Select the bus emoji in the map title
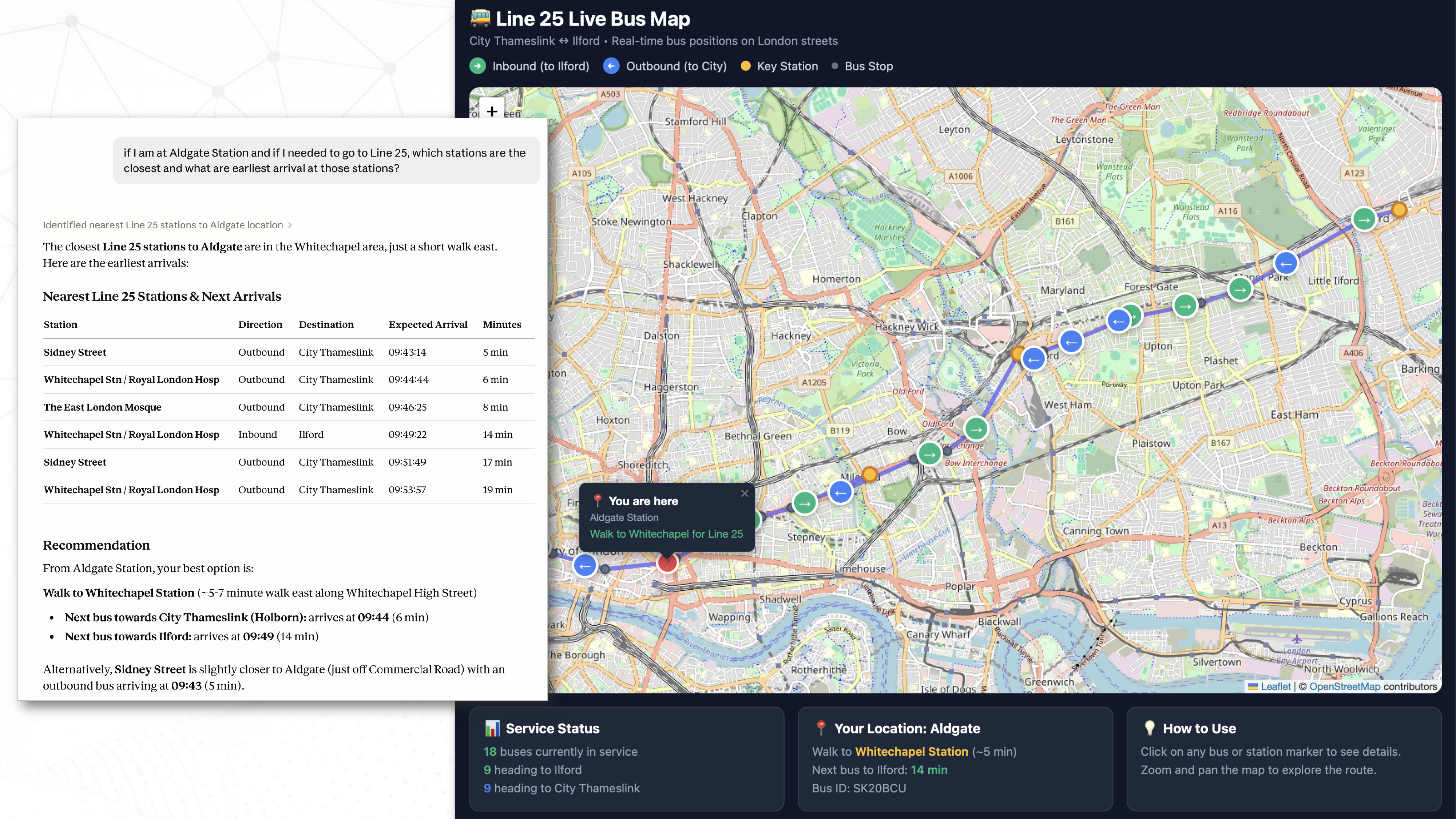The height and width of the screenshot is (819, 1456). (x=480, y=18)
